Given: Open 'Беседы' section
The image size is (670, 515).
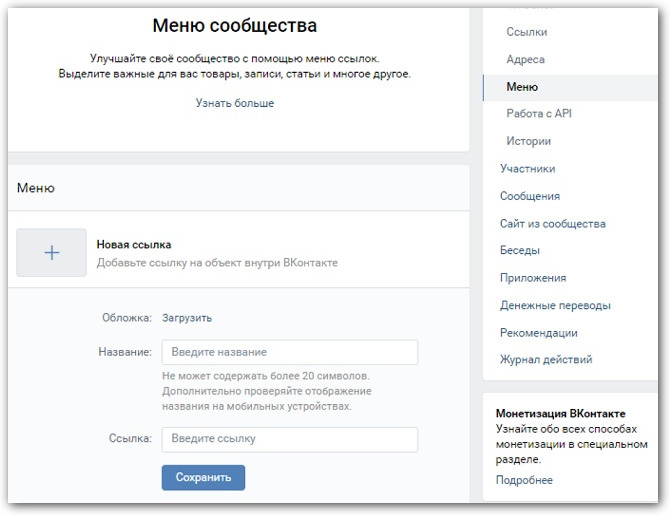Looking at the screenshot, I should click(x=520, y=250).
